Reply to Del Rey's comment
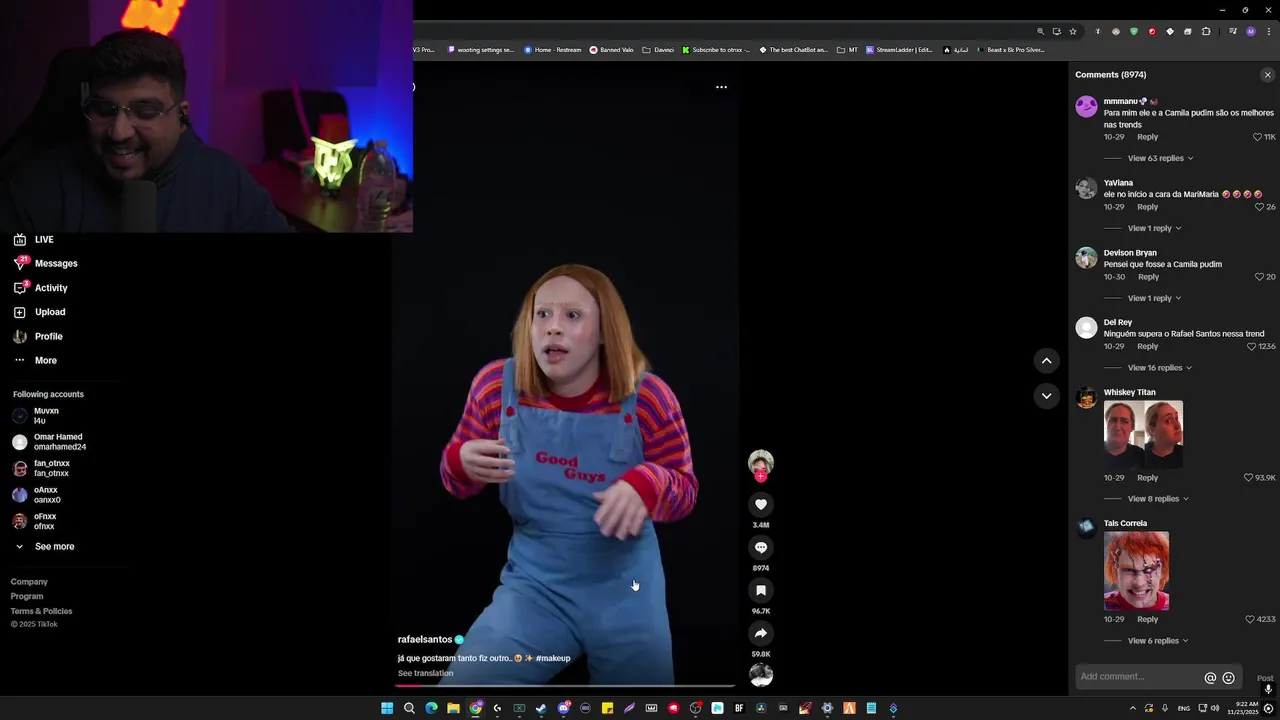This screenshot has height=720, width=1280. click(1148, 347)
